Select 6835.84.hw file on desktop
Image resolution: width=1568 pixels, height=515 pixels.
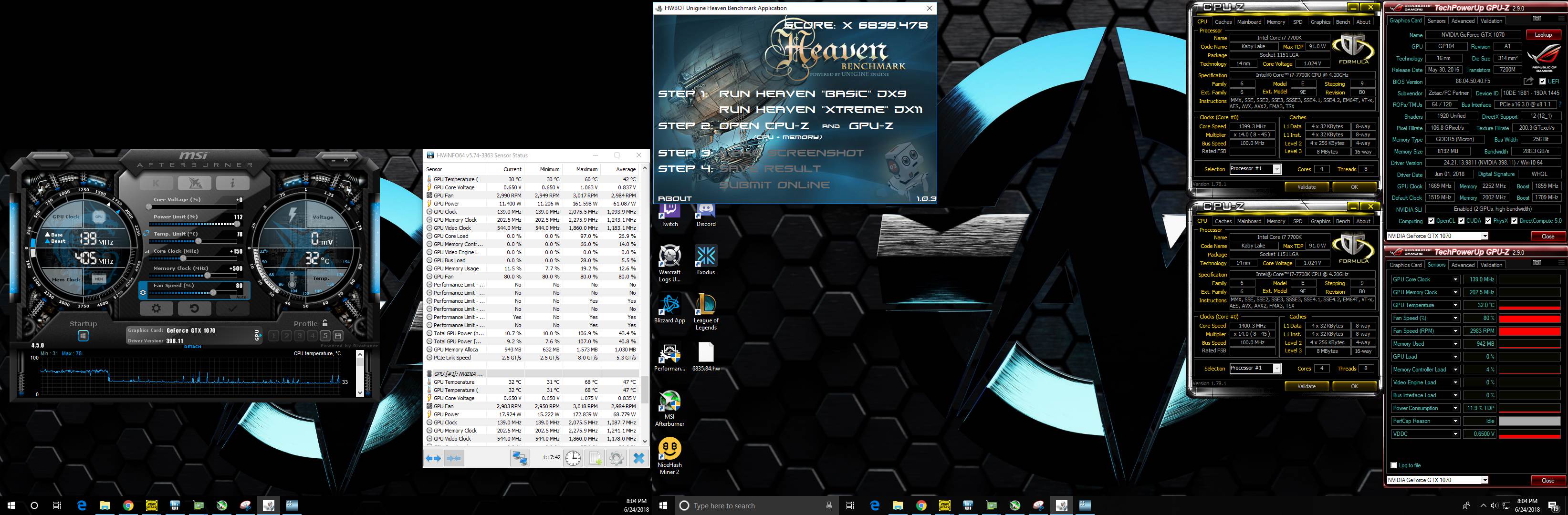point(706,357)
